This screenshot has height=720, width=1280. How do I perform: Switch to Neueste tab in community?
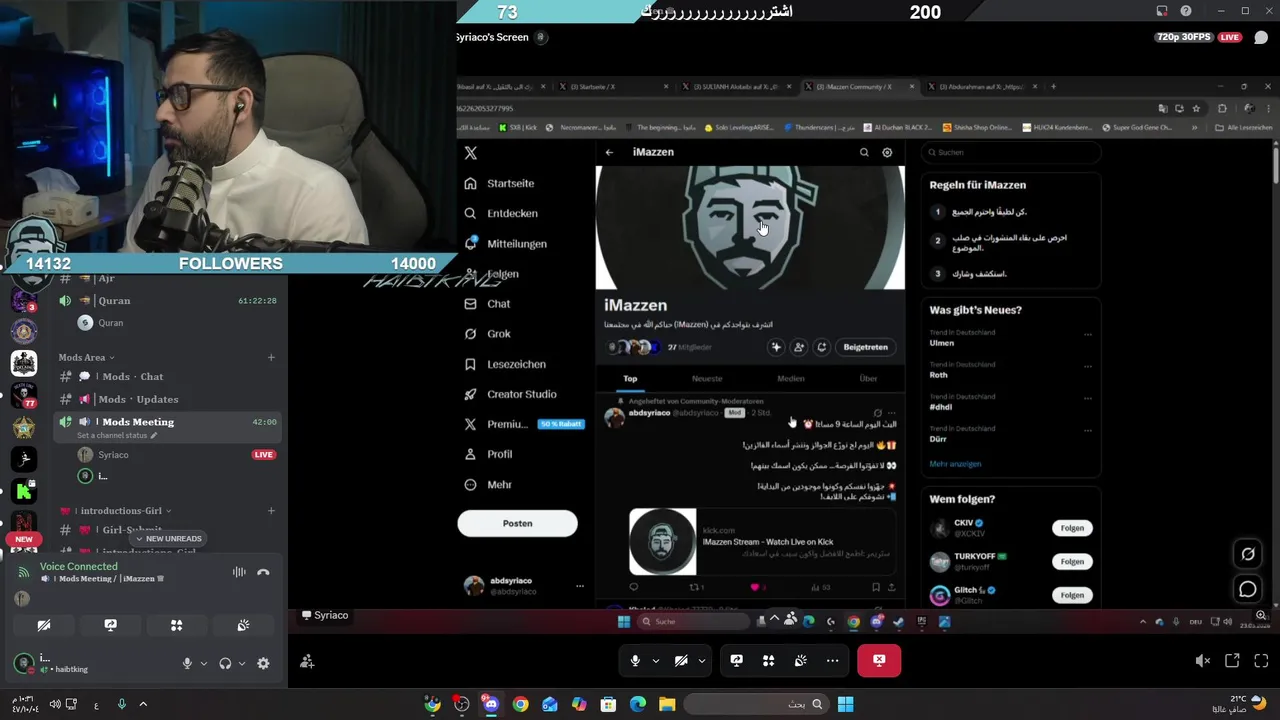(707, 379)
